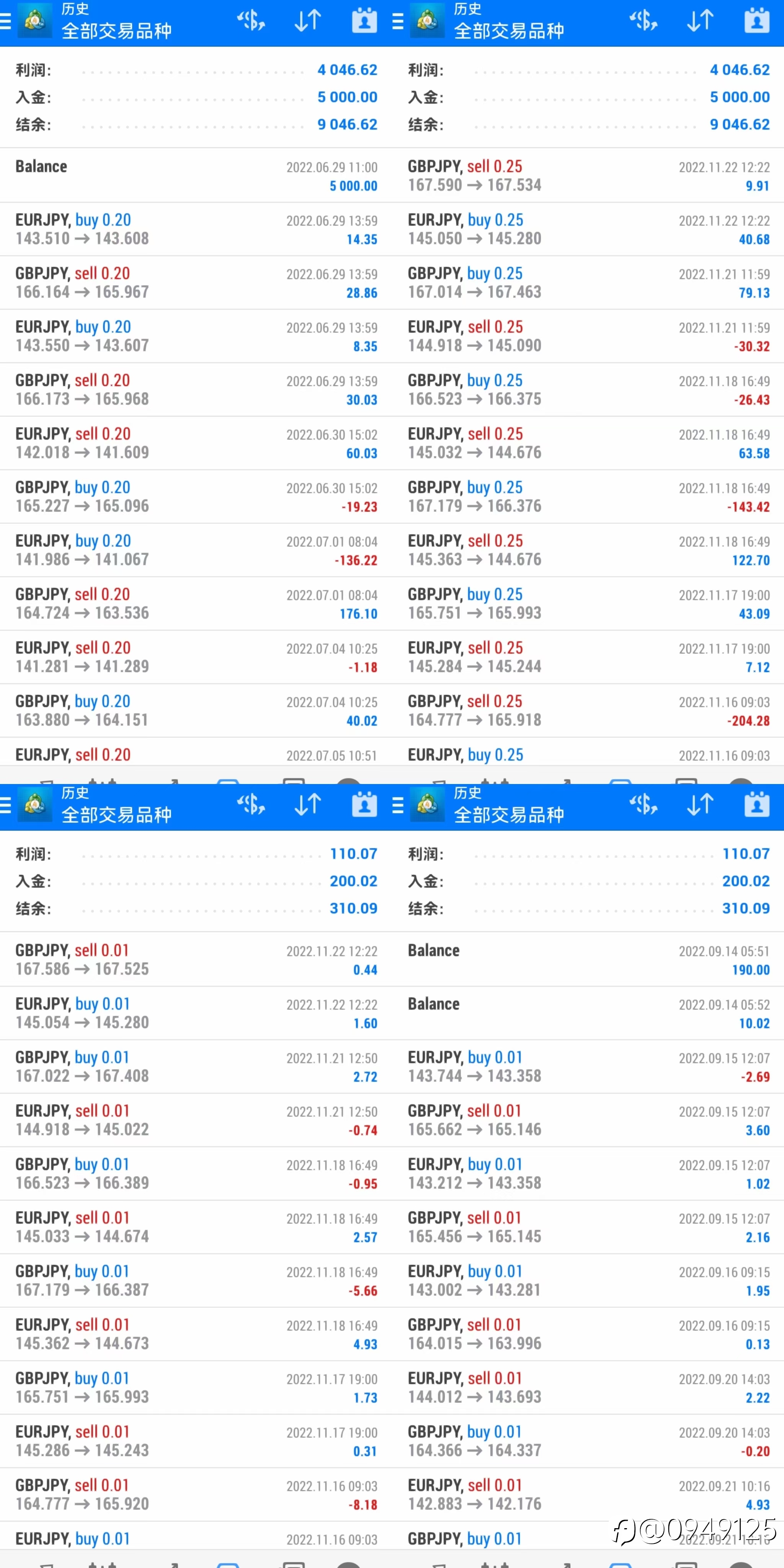
Task: Open calendar icon in panel topped by 167.586 trade
Action: pyautogui.click(x=364, y=805)
